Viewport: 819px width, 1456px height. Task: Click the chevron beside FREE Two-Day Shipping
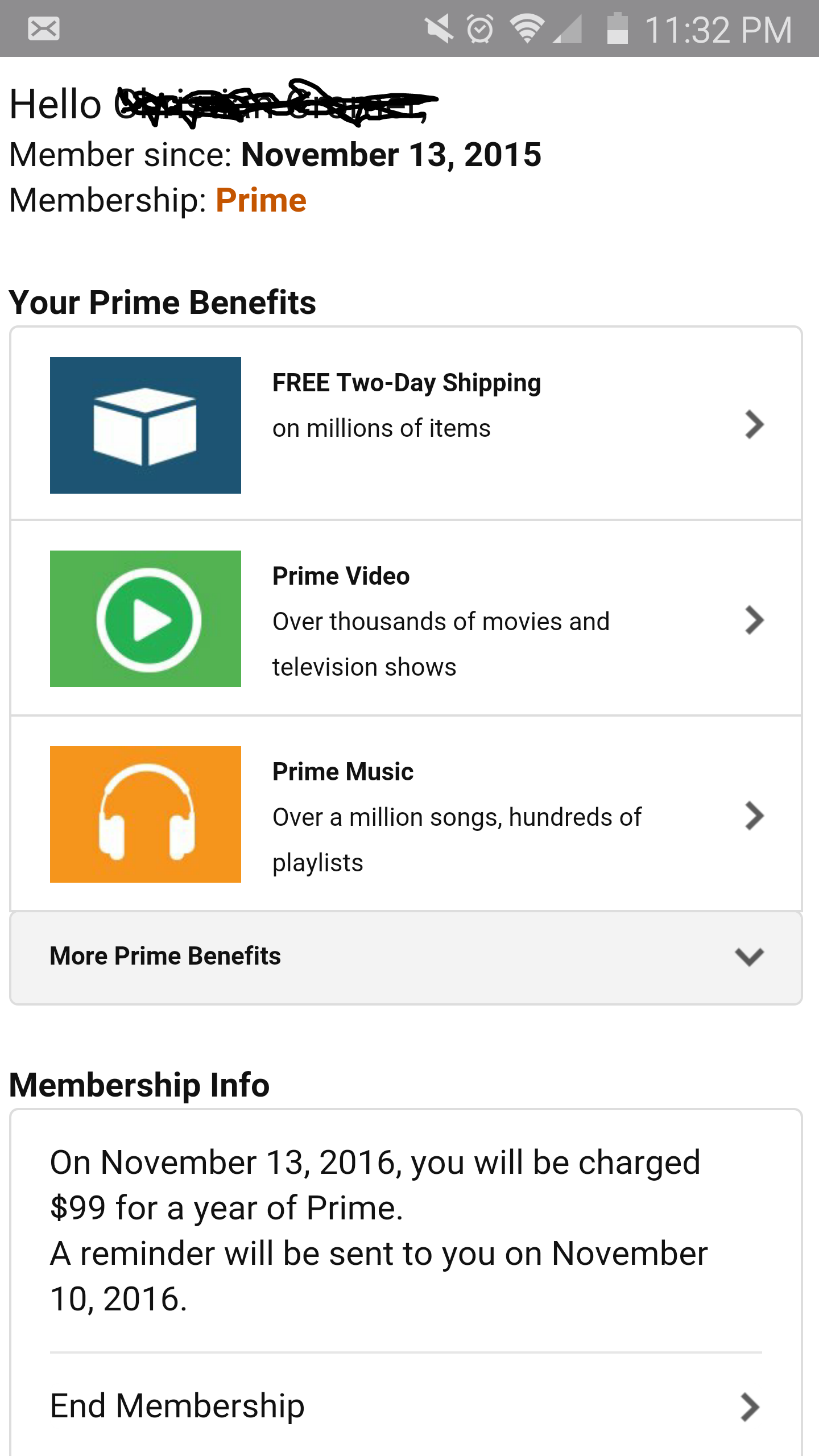coord(754,425)
